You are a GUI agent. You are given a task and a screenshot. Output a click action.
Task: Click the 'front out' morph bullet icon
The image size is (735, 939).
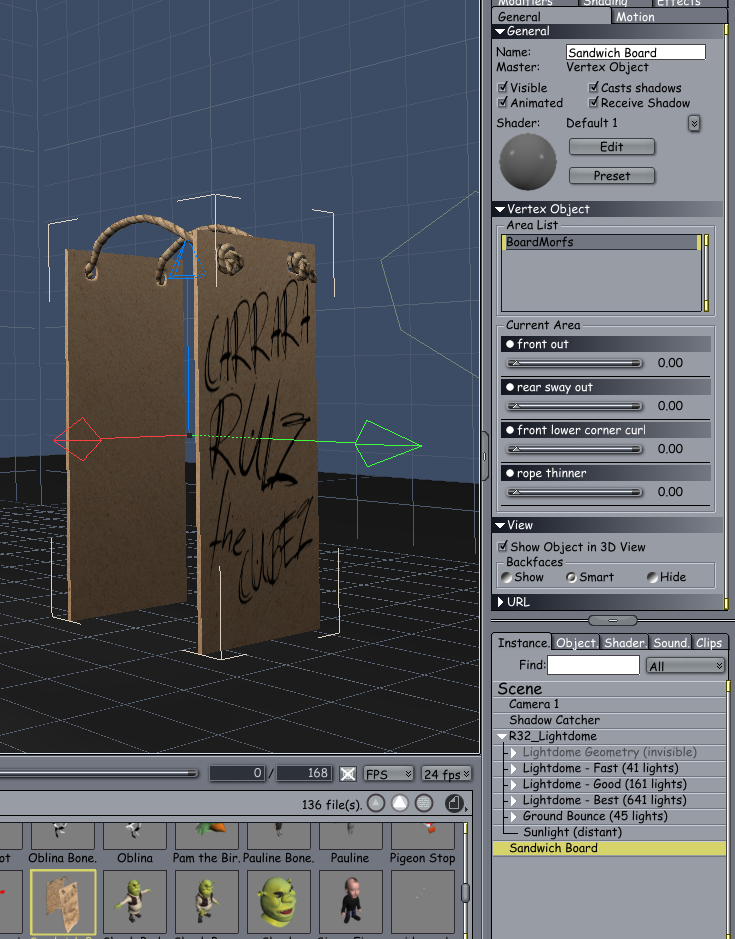tap(510, 344)
